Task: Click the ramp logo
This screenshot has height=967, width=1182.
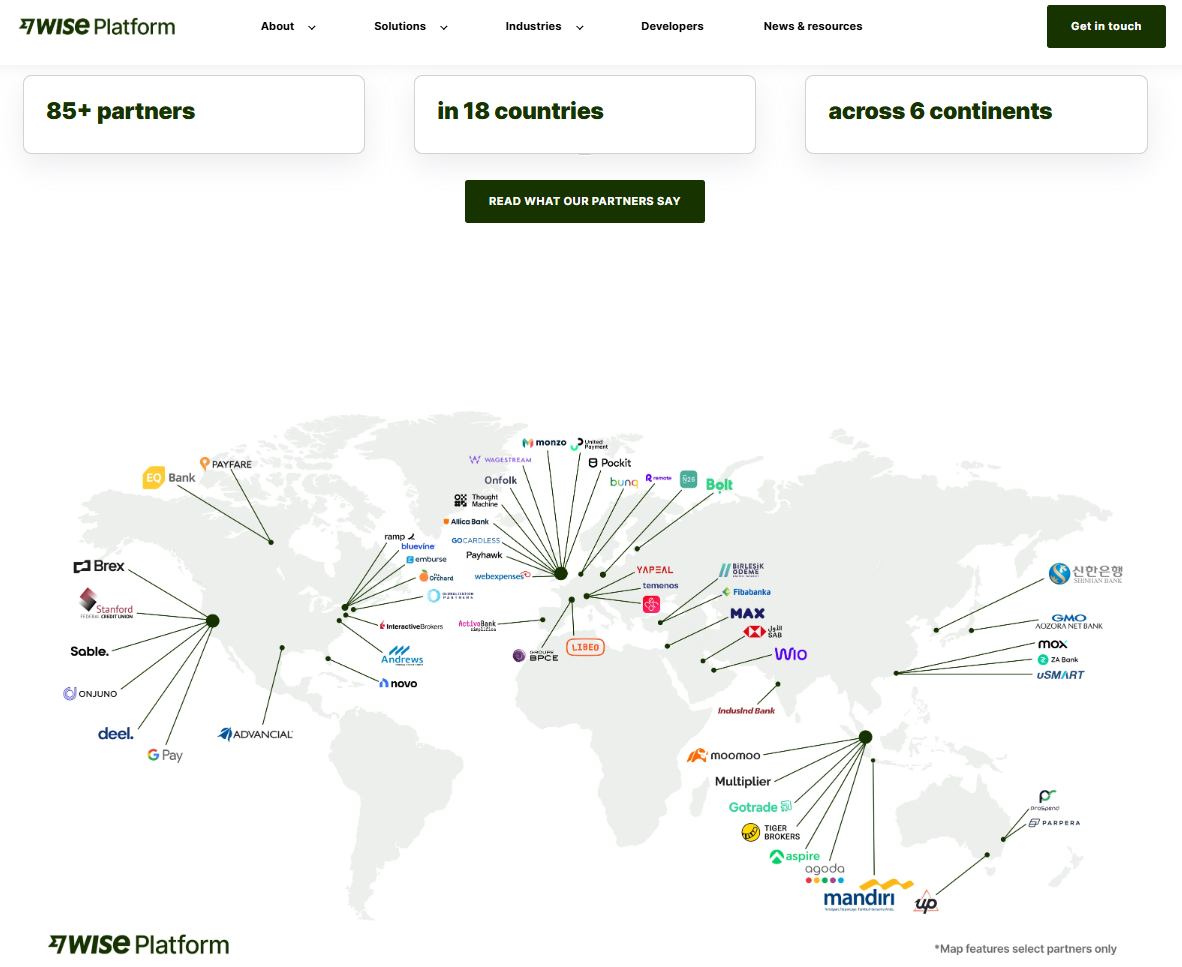Action: click(x=400, y=537)
